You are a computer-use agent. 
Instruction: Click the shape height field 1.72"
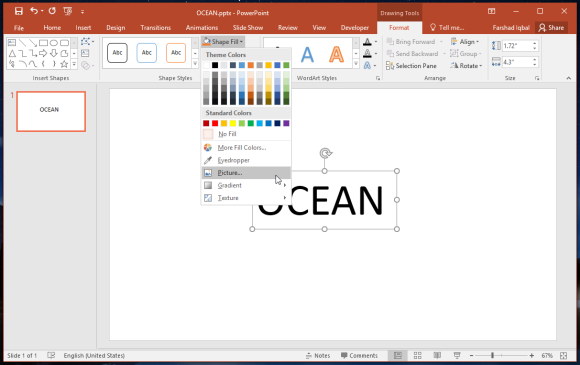517,46
